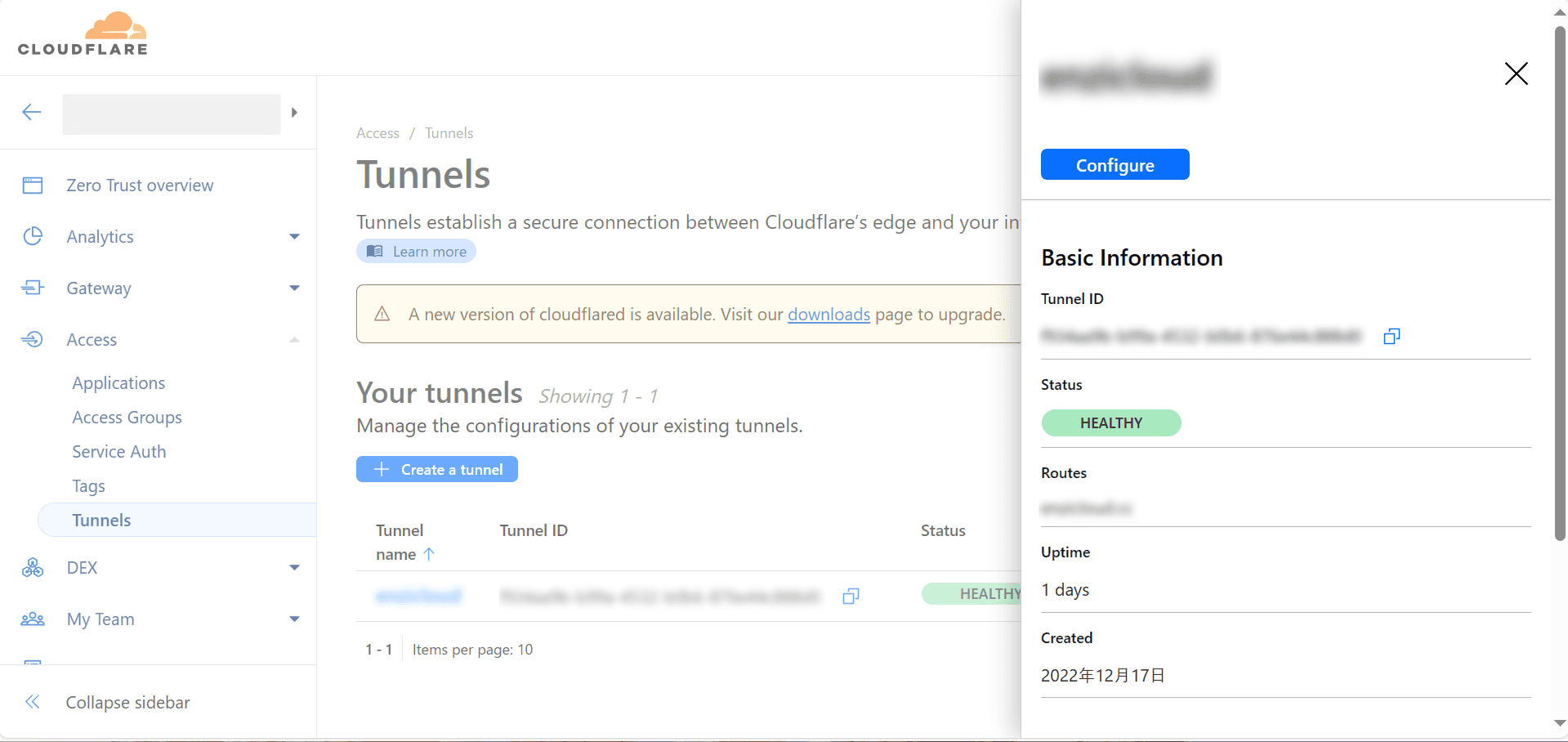Go to Service Auth page
1568x742 pixels.
(118, 452)
